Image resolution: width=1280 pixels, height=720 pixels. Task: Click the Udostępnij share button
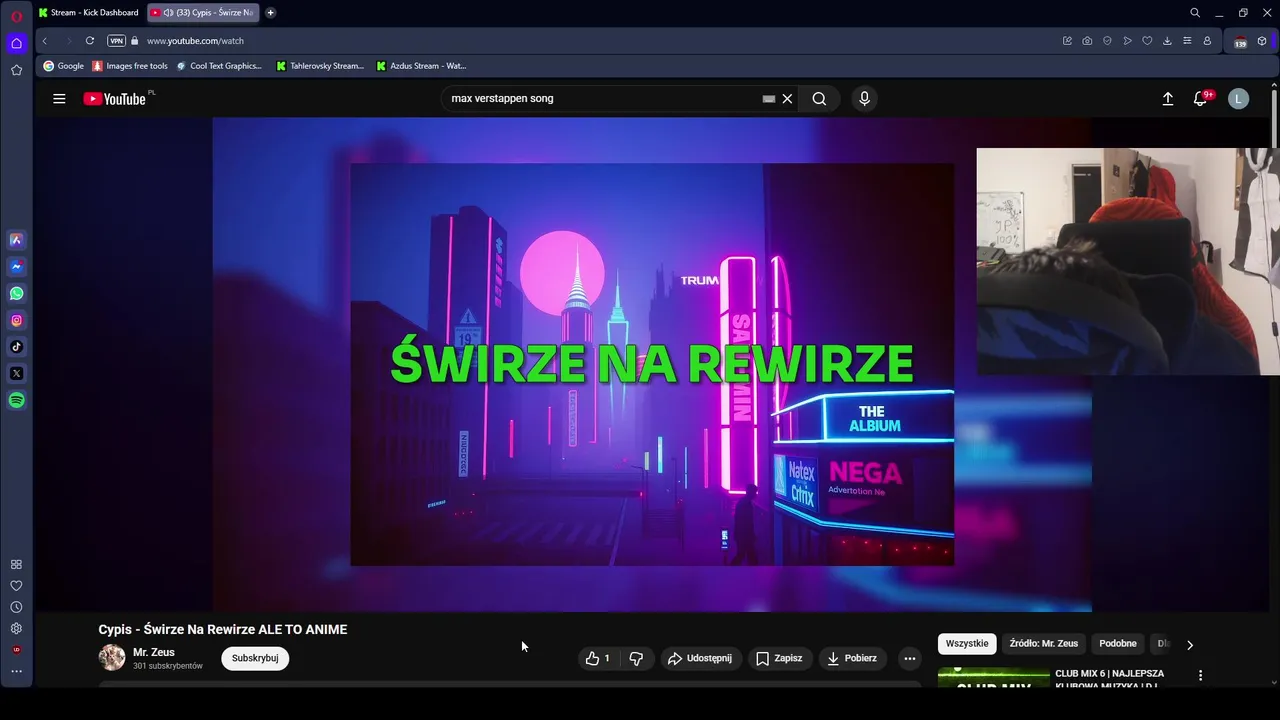click(700, 658)
